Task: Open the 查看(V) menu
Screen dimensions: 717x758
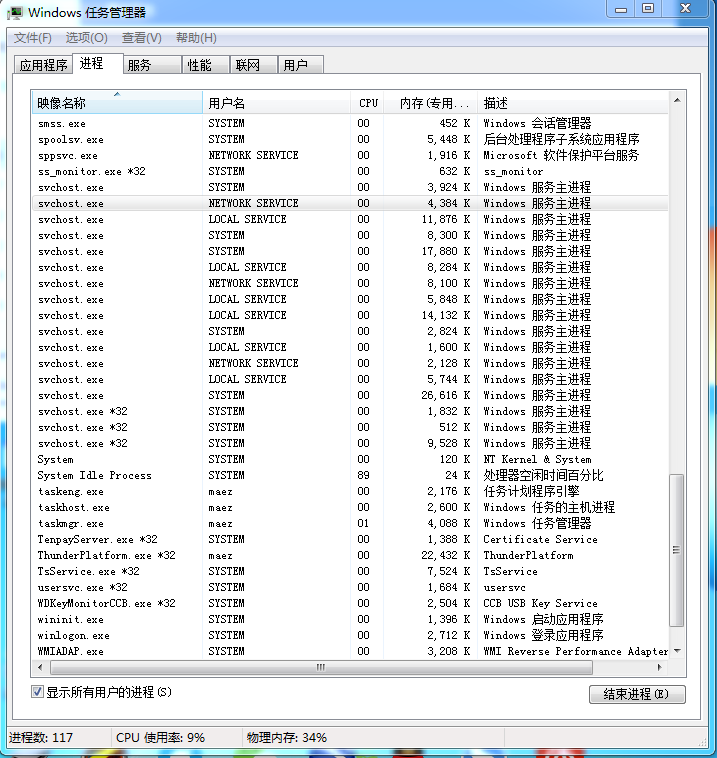Action: click(142, 38)
